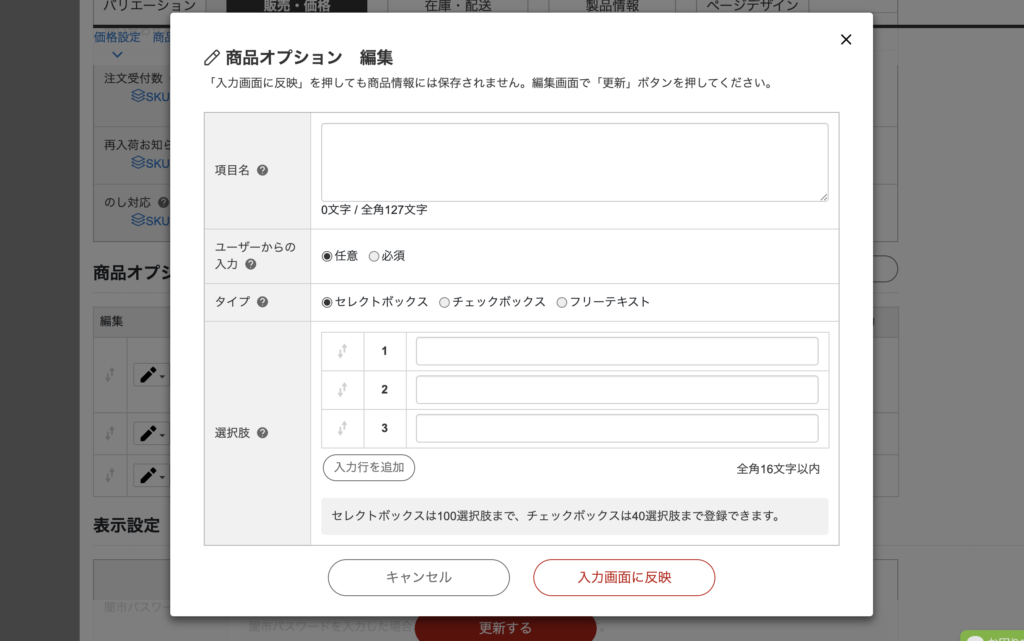
Task: Click the 表示設定 heading in background page
Action: click(x=126, y=525)
